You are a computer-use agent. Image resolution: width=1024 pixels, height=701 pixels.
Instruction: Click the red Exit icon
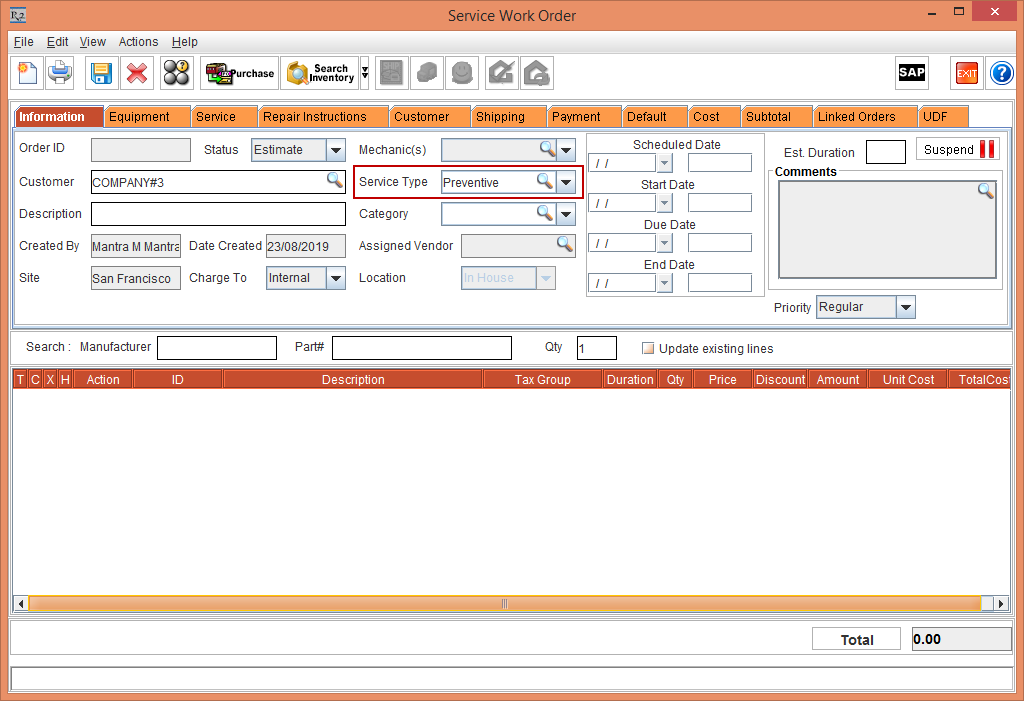(x=967, y=73)
